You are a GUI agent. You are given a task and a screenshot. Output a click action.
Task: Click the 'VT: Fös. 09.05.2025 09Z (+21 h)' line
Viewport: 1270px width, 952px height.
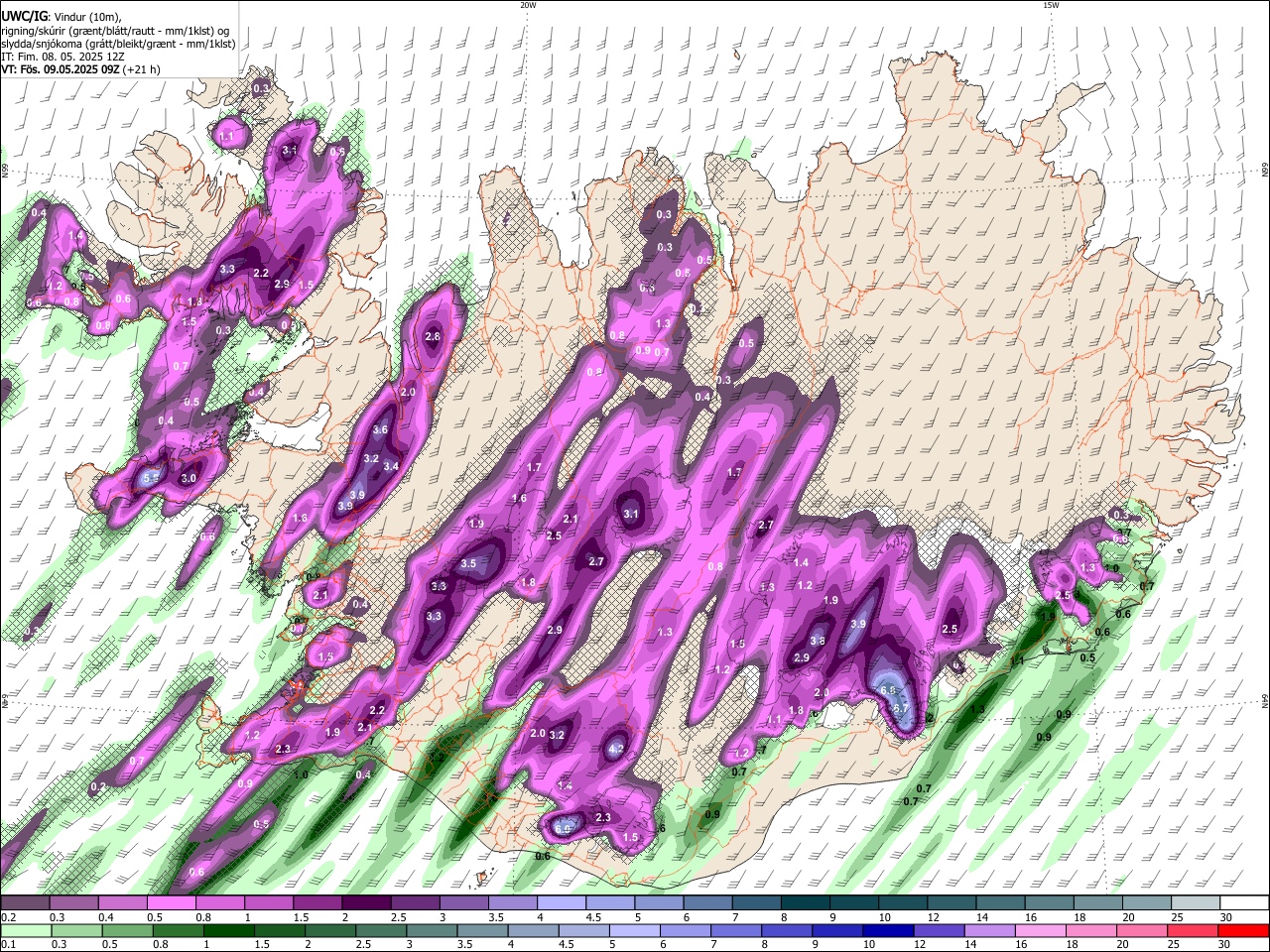[x=80, y=69]
